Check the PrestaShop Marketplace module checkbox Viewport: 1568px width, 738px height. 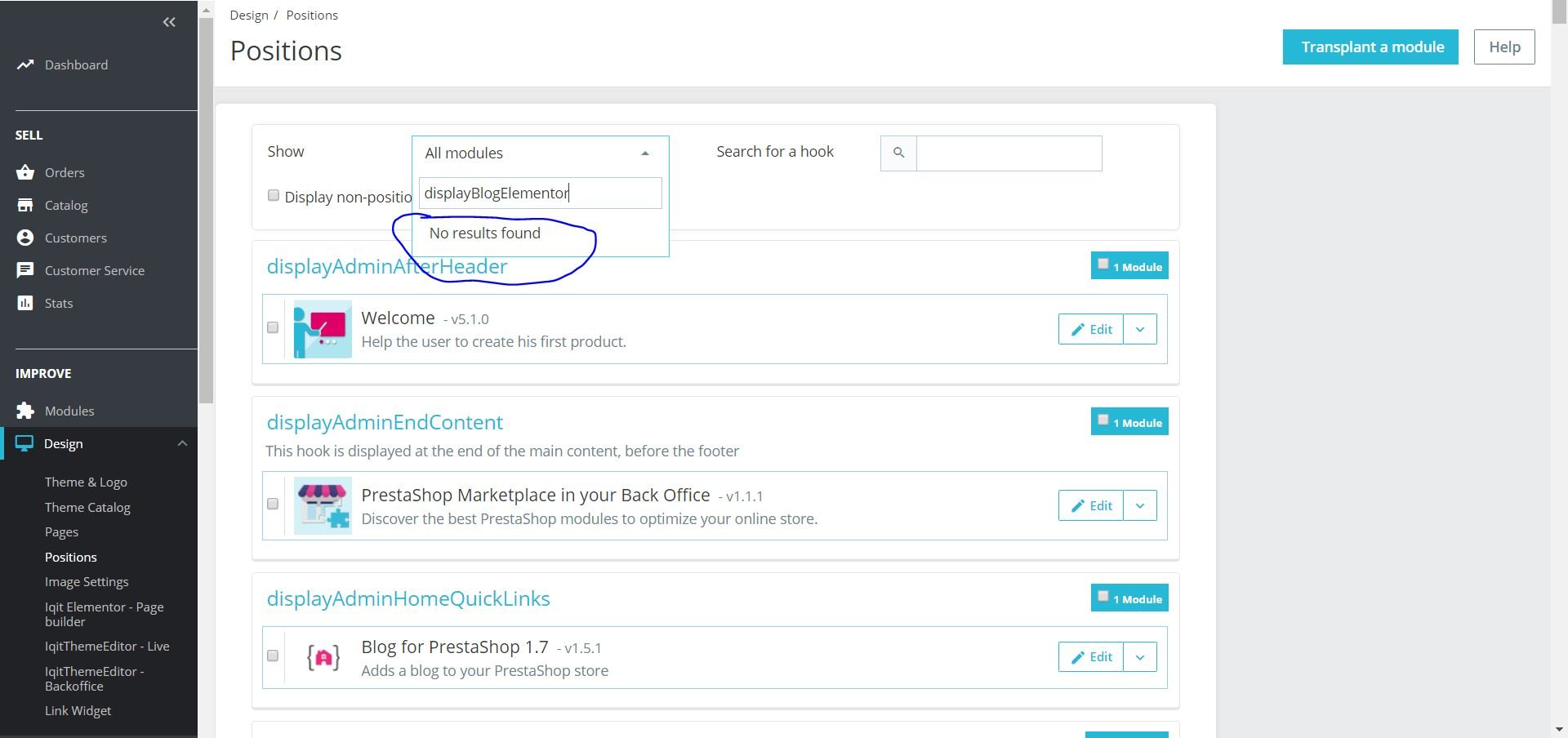click(x=273, y=504)
